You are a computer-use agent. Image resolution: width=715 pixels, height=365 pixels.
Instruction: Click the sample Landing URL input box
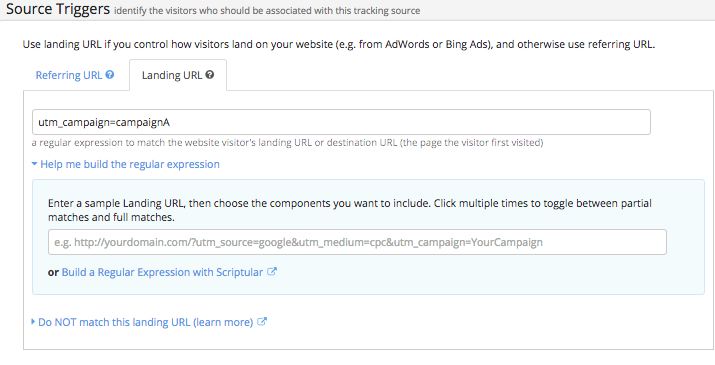(357, 242)
